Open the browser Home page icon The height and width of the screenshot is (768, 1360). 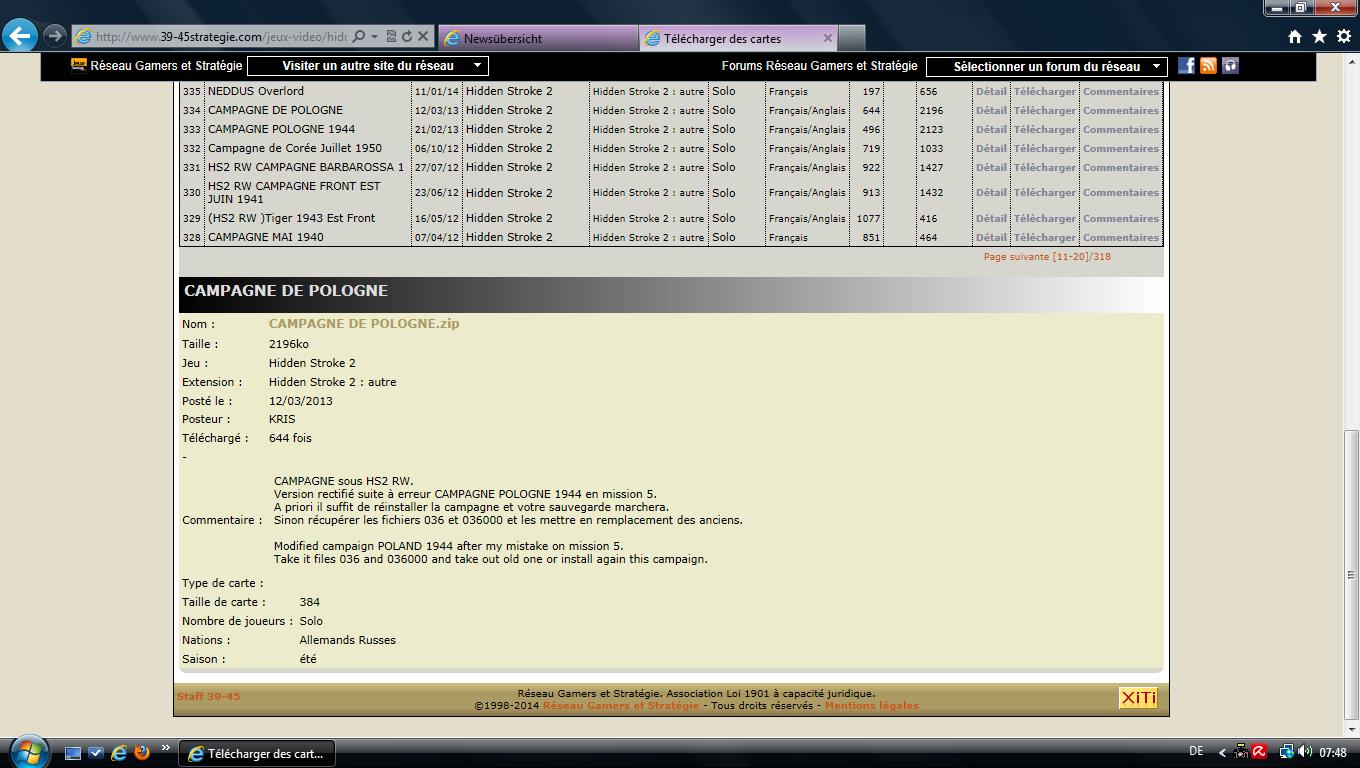(x=1294, y=37)
